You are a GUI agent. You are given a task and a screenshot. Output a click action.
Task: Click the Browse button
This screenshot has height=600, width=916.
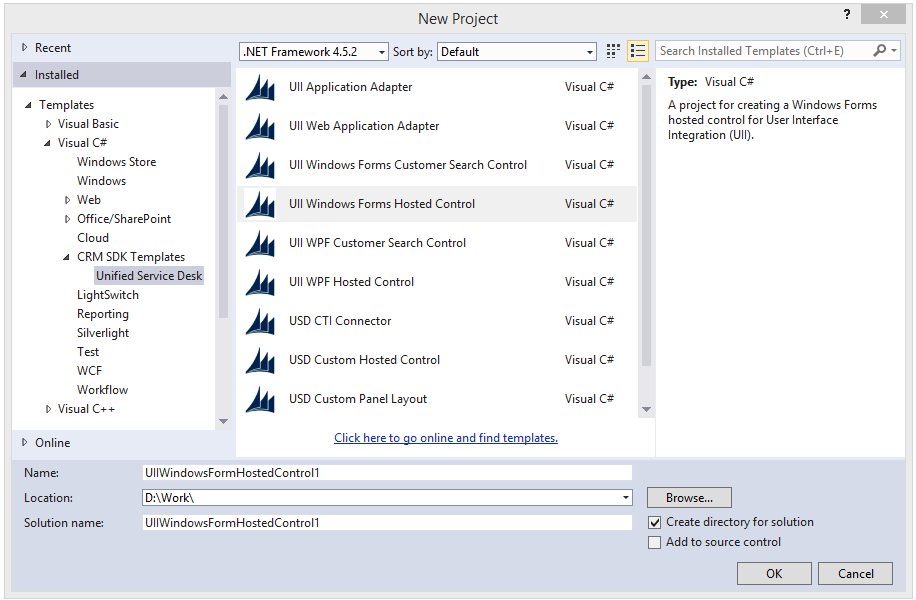tap(688, 497)
